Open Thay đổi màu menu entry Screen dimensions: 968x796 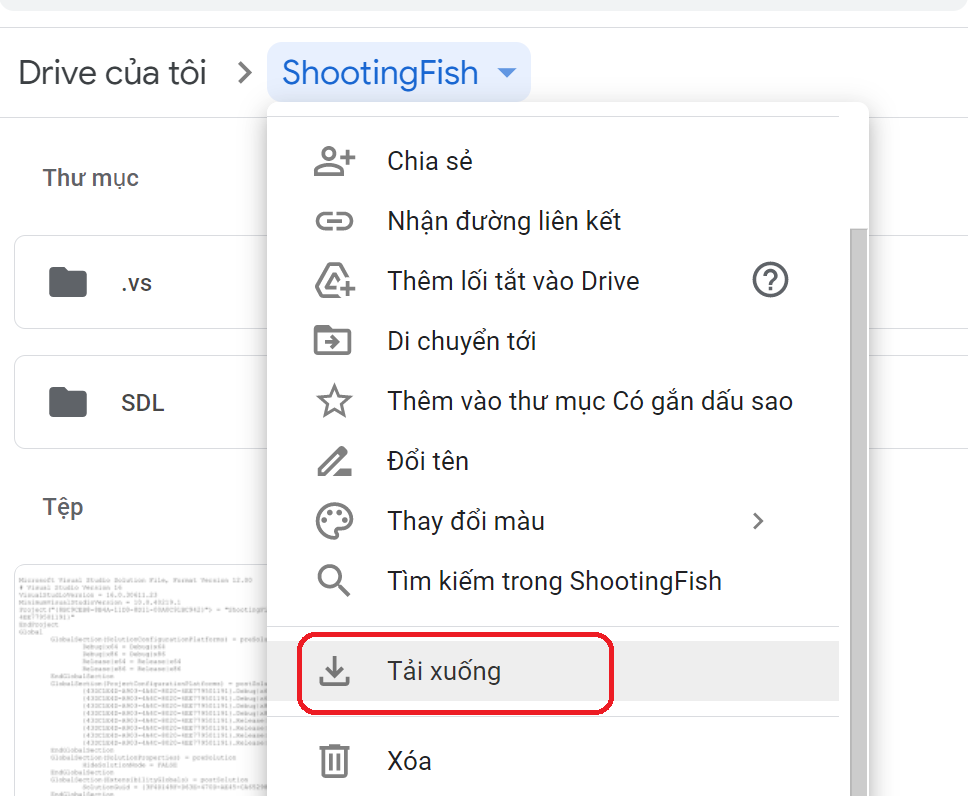[x=553, y=521]
